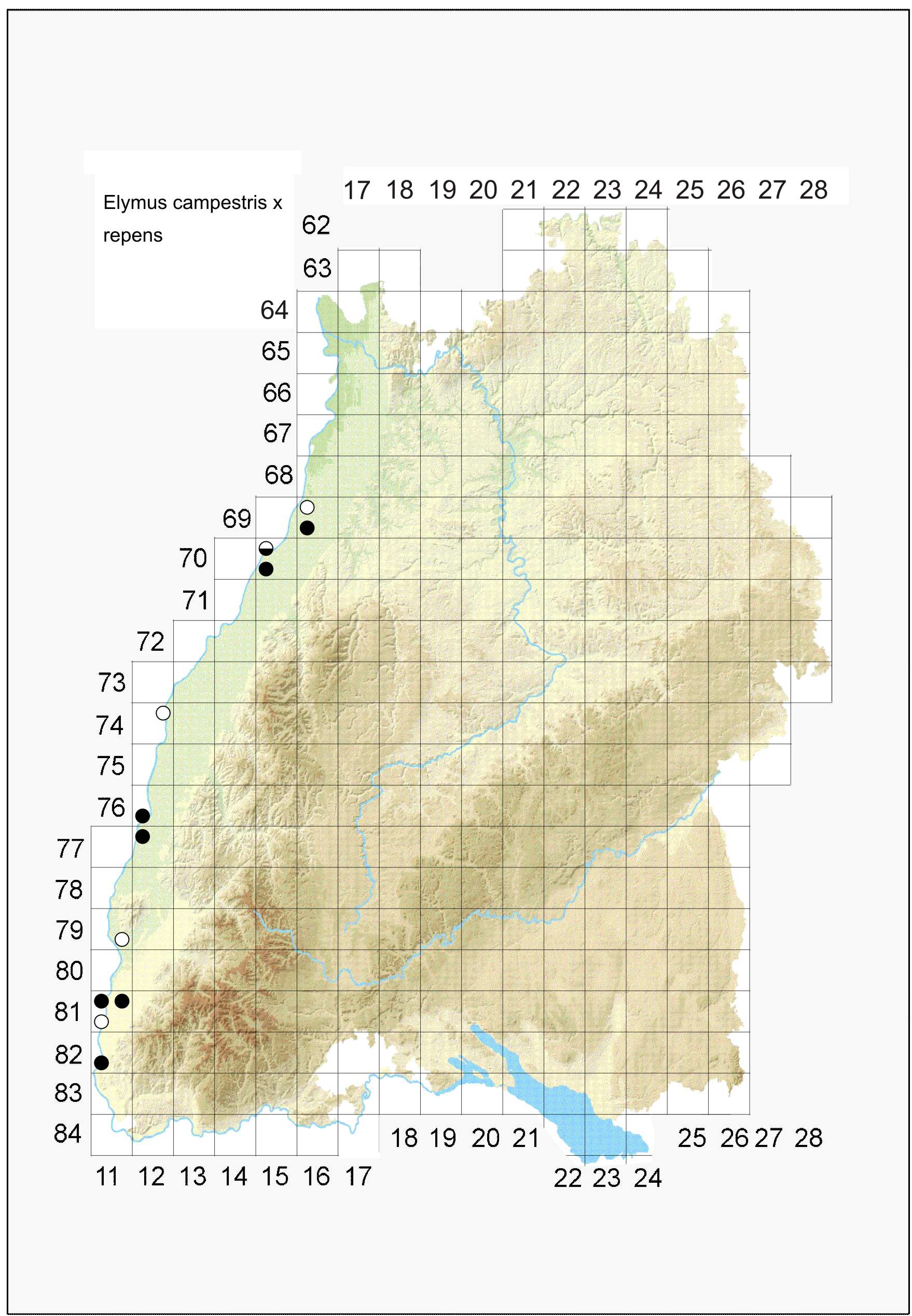Image resolution: width=912 pixels, height=1316 pixels.
Task: Click column label 28 in the top header
Action: [813, 190]
